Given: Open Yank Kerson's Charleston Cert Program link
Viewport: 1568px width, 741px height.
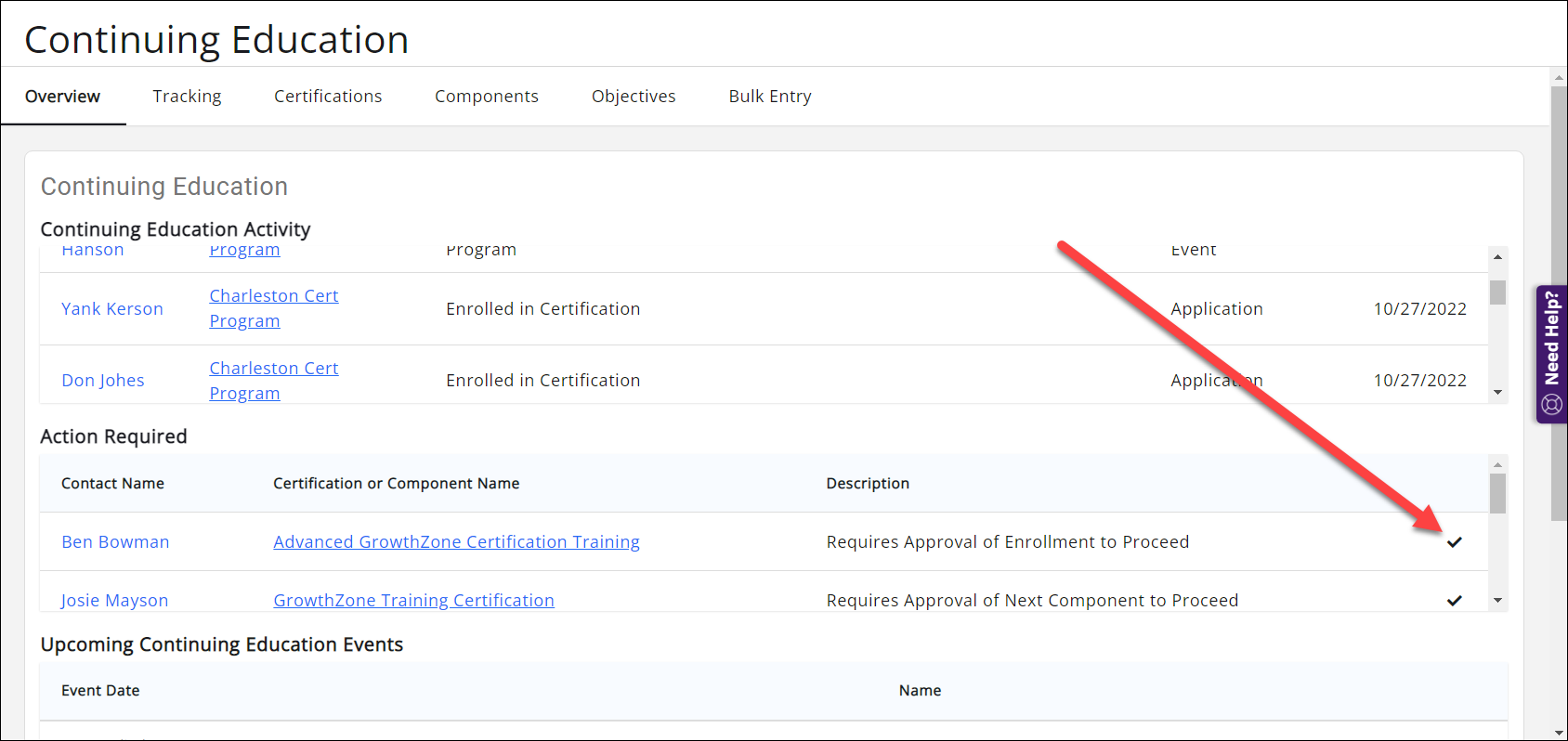Looking at the screenshot, I should pyautogui.click(x=273, y=296).
